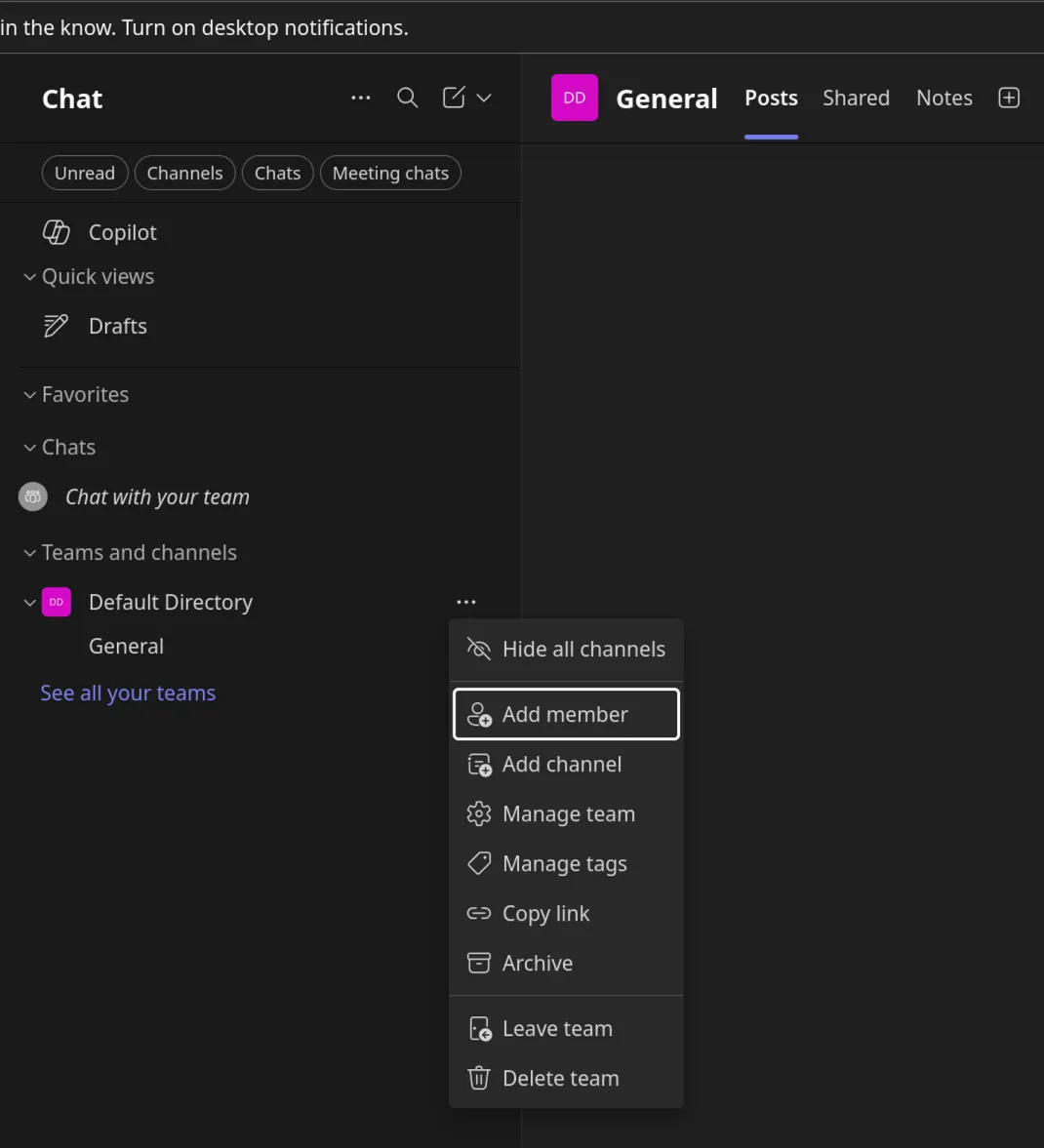Open the General channel in sidebar

[126, 646]
